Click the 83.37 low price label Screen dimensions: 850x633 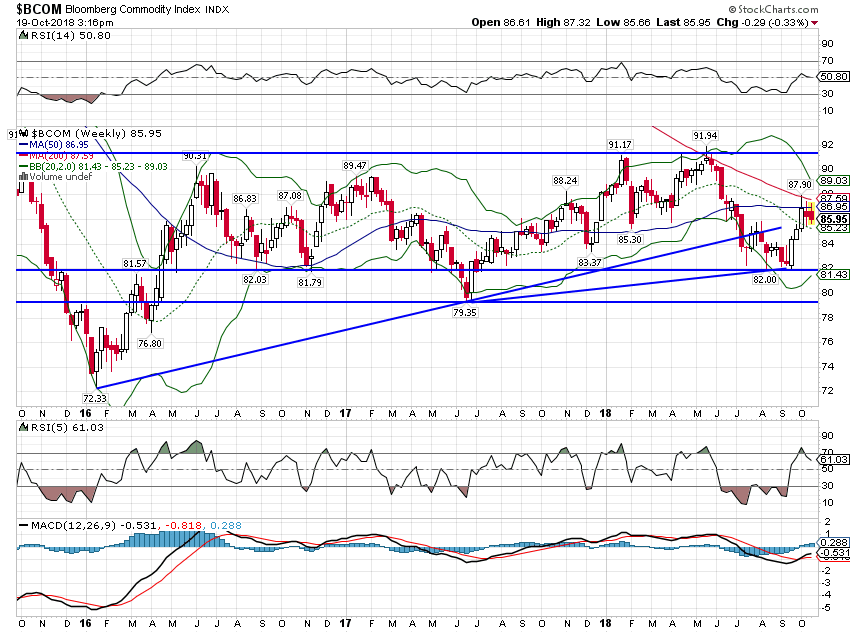point(590,262)
